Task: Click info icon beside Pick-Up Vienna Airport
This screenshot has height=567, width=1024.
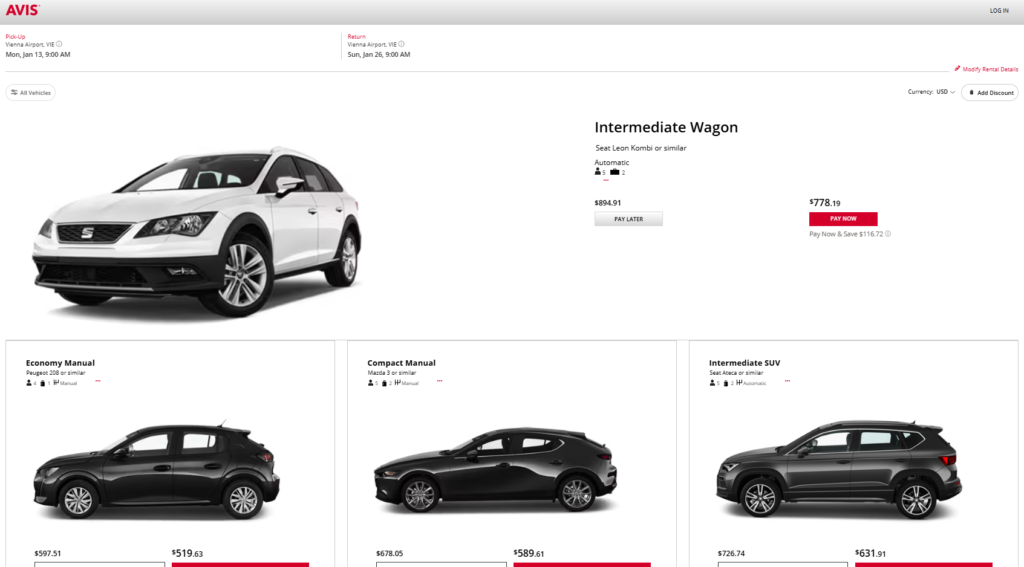Action: (x=59, y=44)
